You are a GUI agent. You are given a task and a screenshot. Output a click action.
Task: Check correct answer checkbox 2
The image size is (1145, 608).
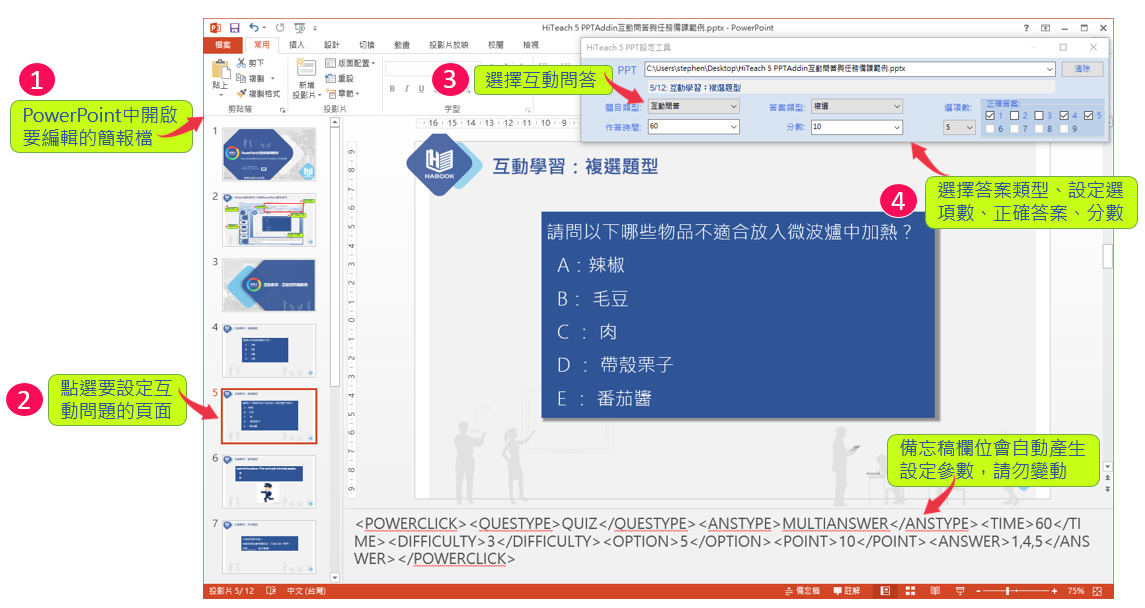click(1014, 115)
